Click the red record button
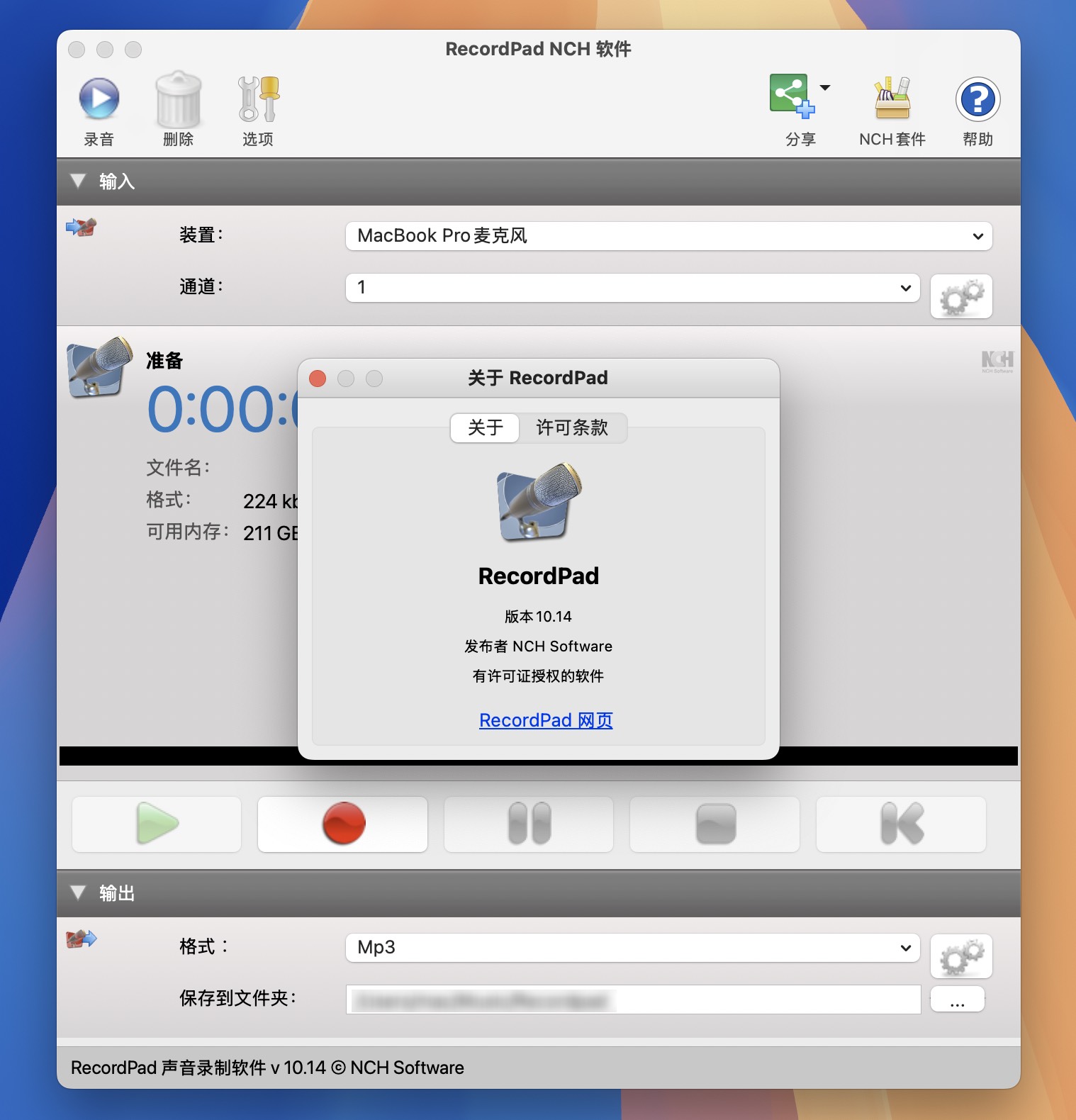The width and height of the screenshot is (1076, 1120). pos(343,824)
